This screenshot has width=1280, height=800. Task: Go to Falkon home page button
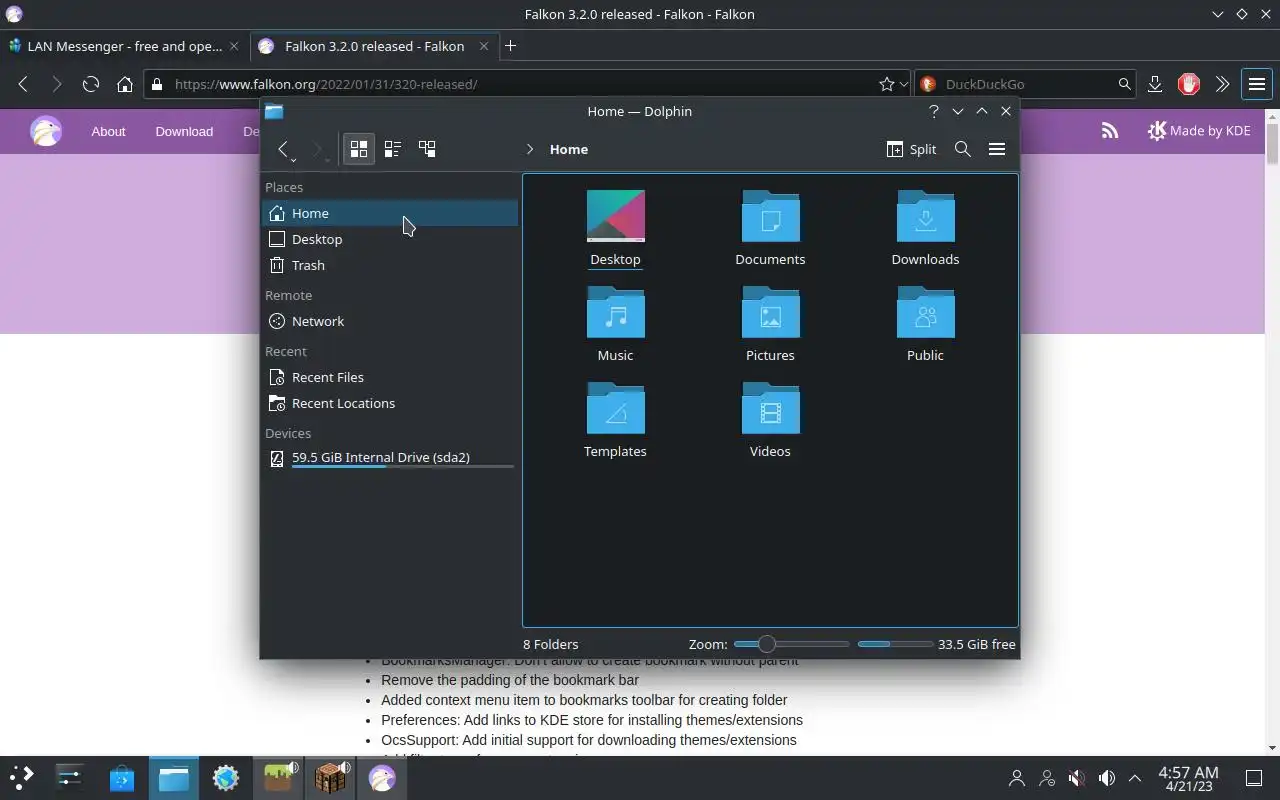click(125, 84)
